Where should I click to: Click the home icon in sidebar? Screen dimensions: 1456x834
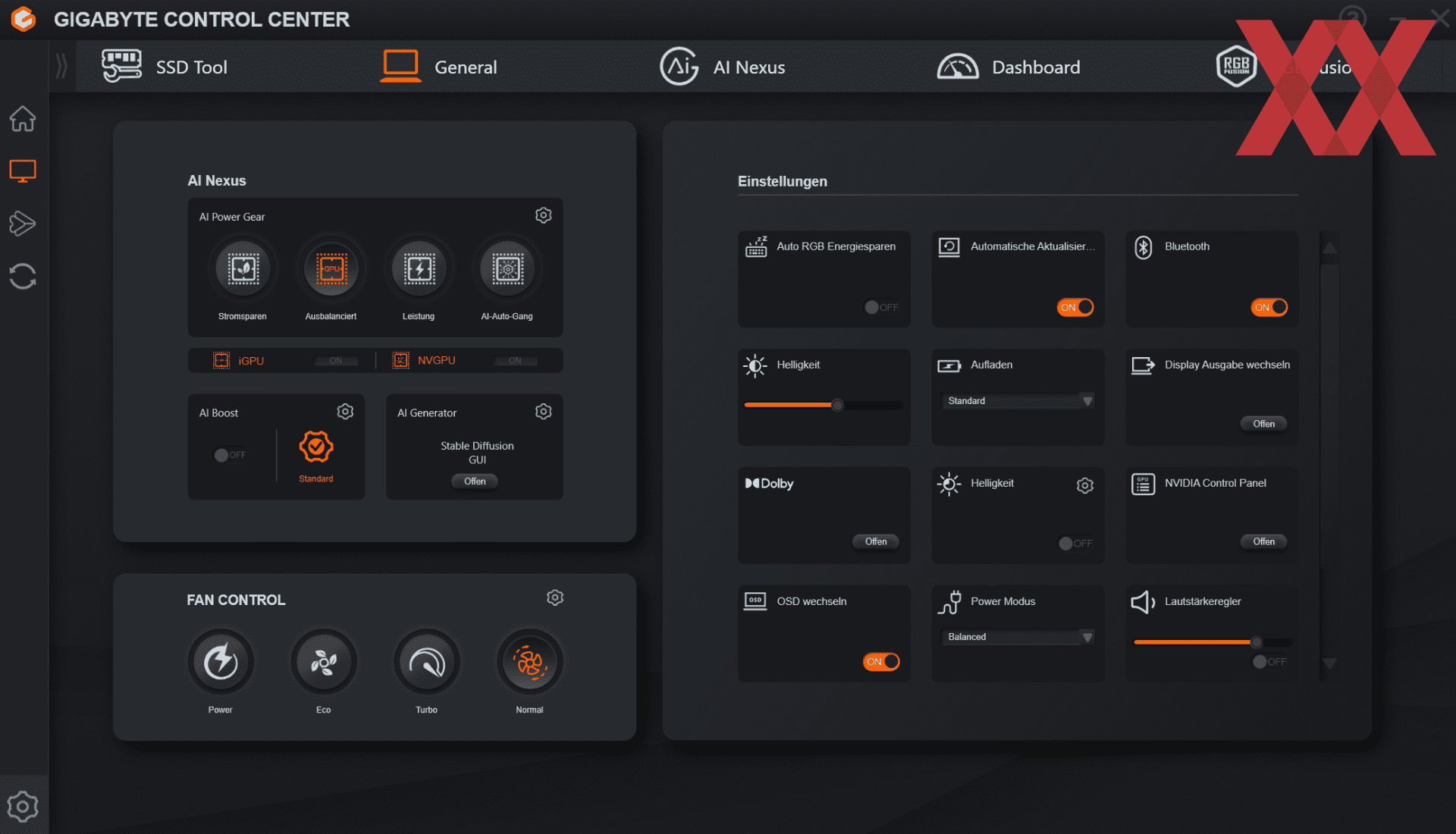coord(23,119)
